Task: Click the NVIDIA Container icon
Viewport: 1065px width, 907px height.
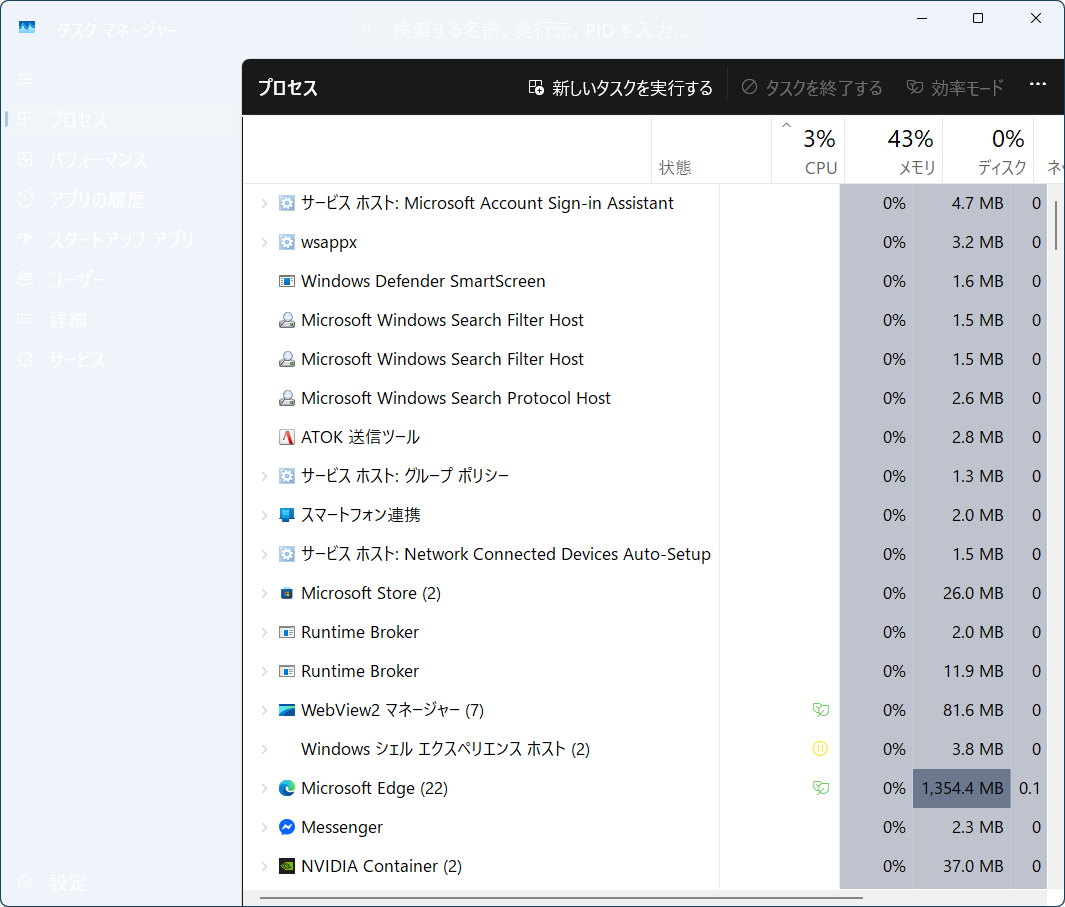Action: click(x=287, y=866)
